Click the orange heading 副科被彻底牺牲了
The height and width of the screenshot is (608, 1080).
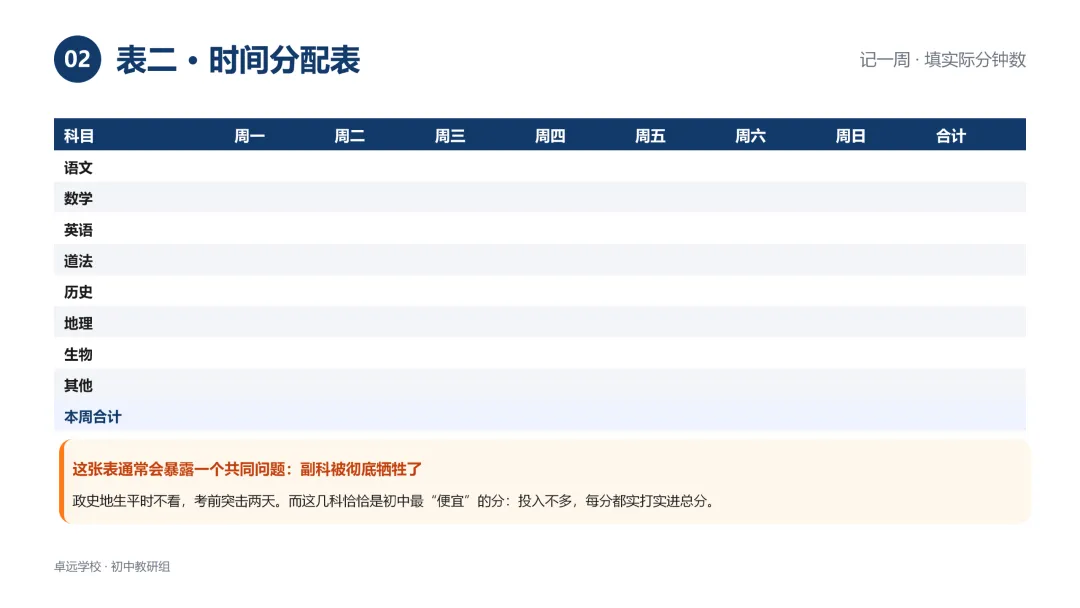pyautogui.click(x=361, y=470)
